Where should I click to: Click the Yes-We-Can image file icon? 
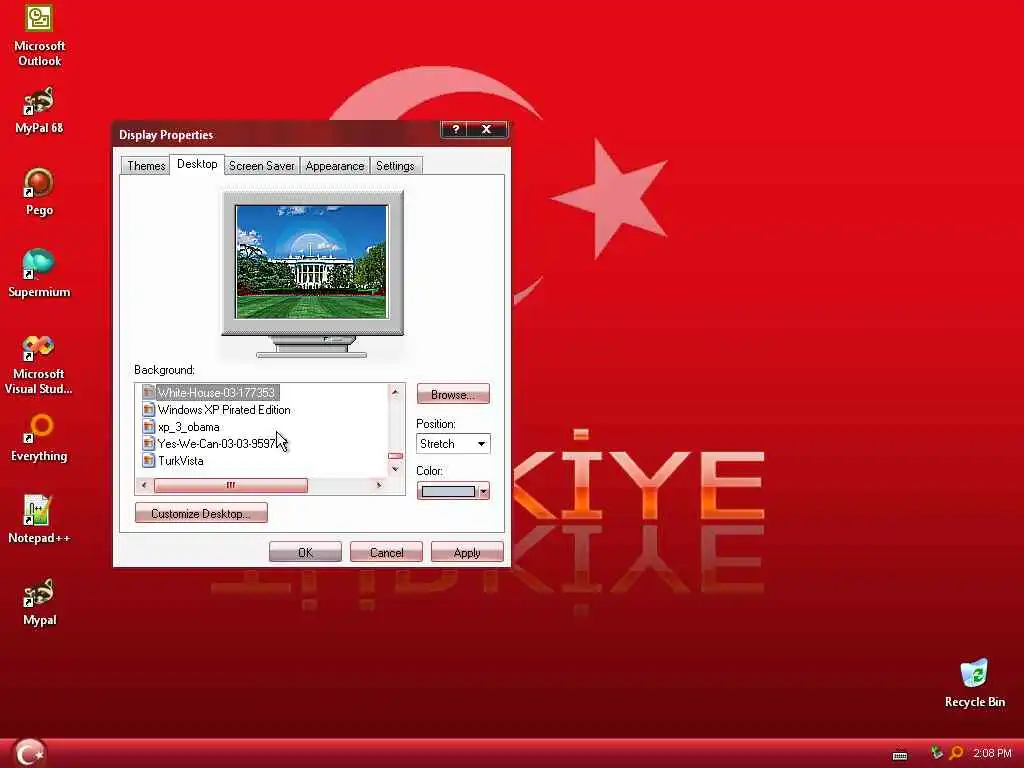point(148,443)
